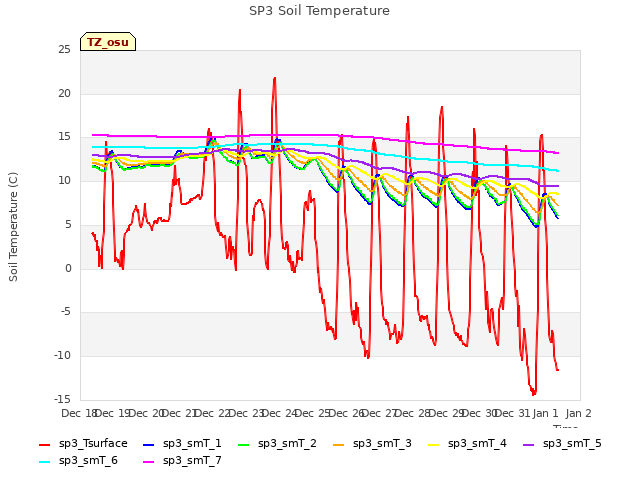Click the sp3_smT_5 legend label
This screenshot has width=640, height=480.
(x=572, y=443)
